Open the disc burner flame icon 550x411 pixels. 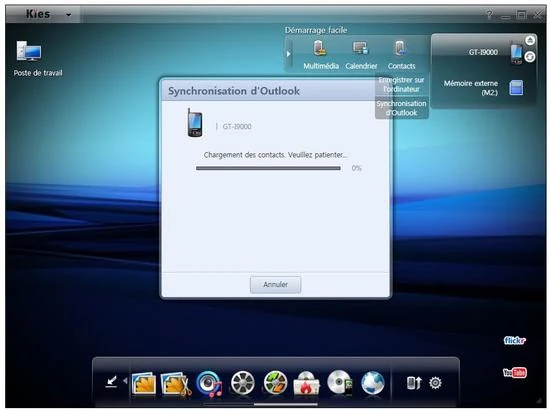click(x=306, y=383)
